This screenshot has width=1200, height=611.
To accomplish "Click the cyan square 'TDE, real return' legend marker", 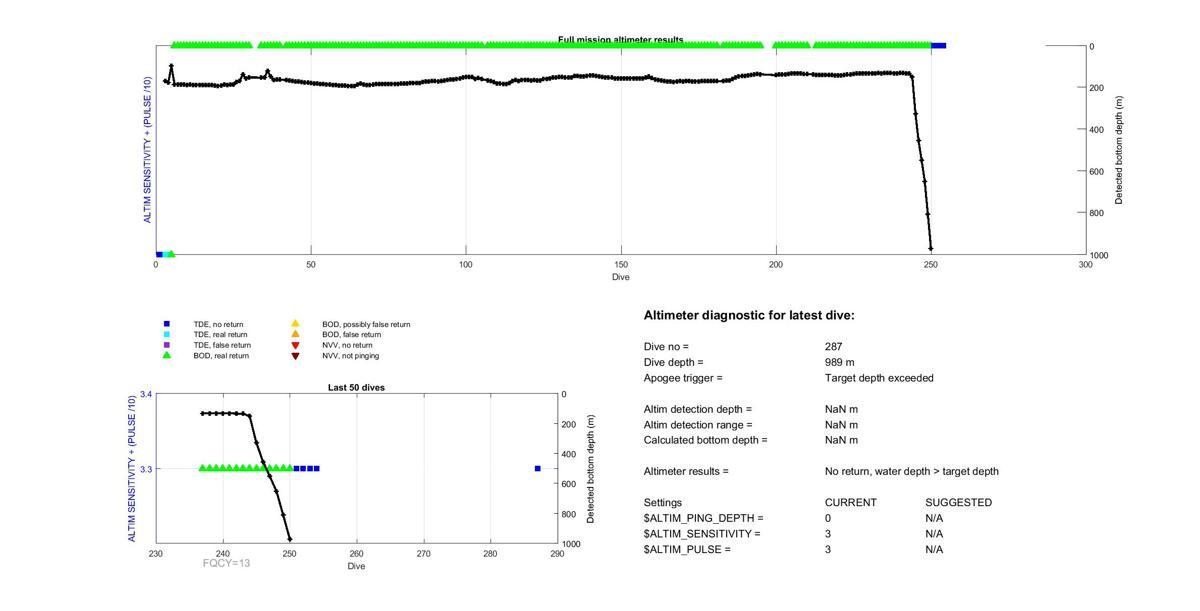I will (x=167, y=334).
